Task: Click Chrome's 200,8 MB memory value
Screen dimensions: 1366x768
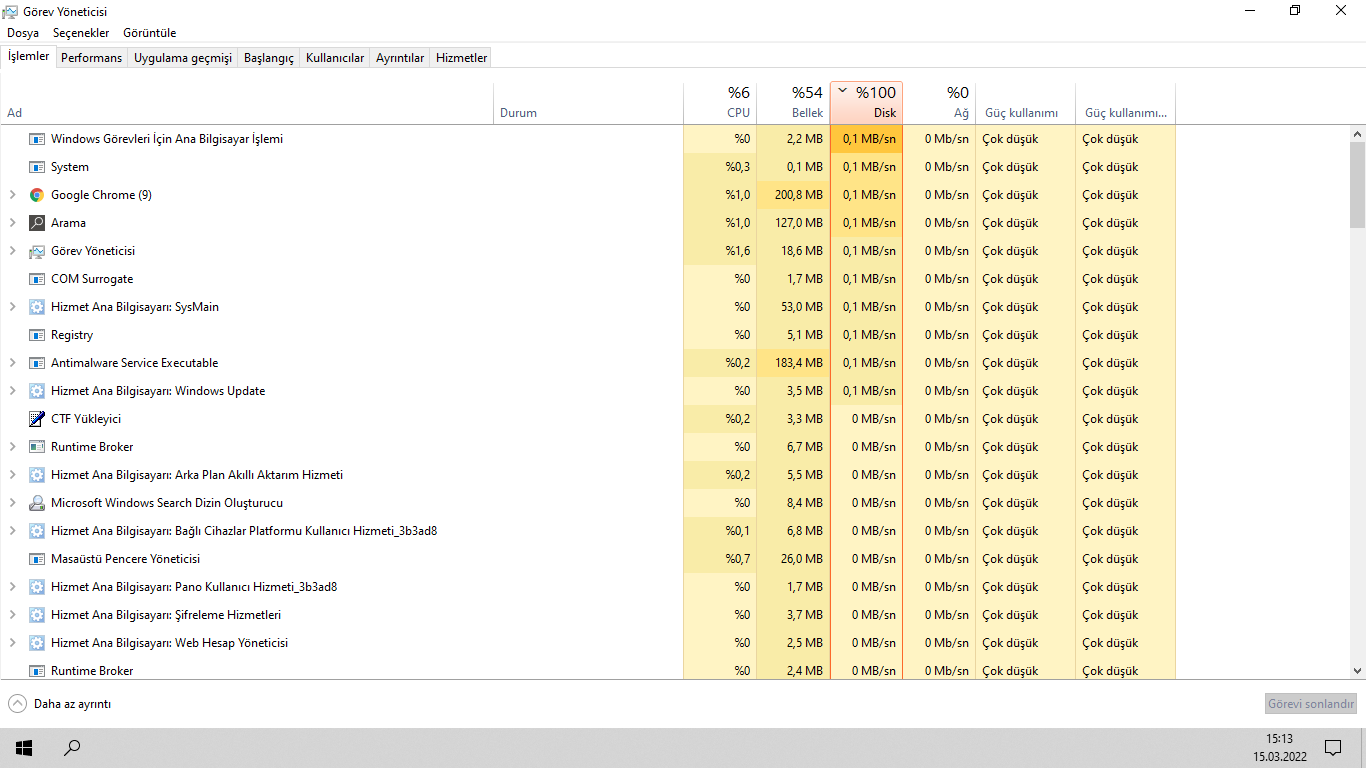Action: tap(797, 195)
